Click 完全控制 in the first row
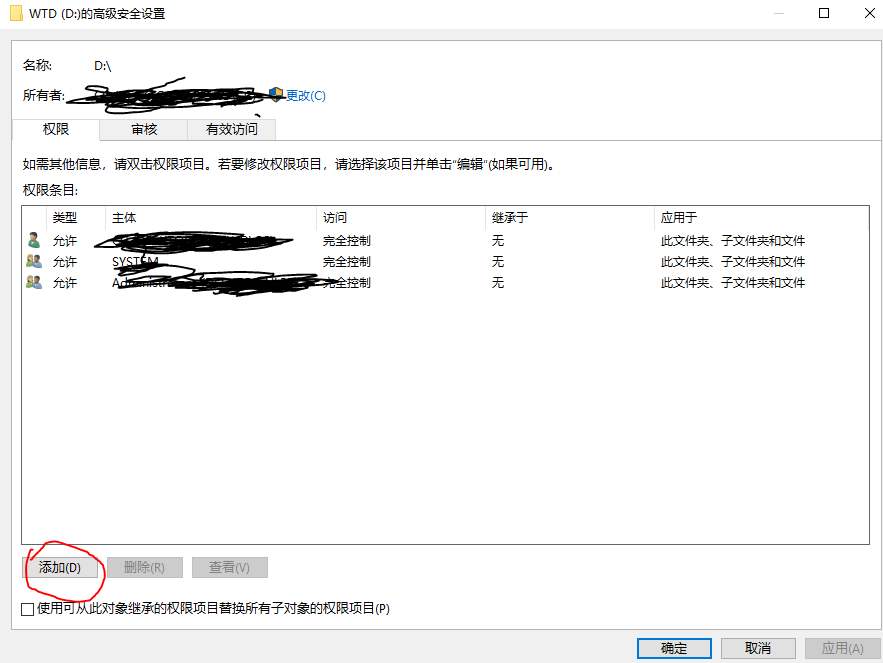883x663 pixels. 347,241
